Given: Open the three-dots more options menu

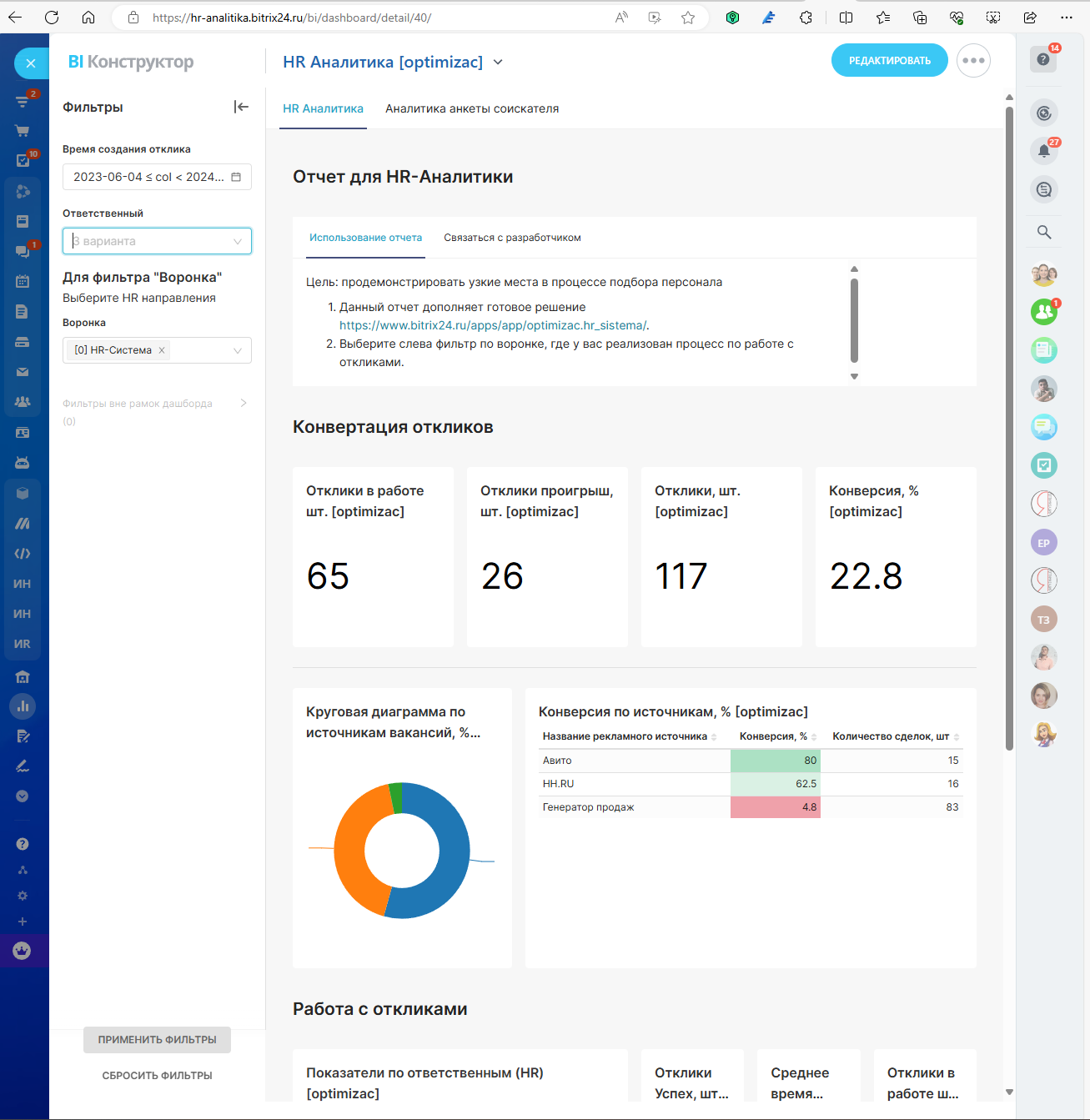Looking at the screenshot, I should click(973, 61).
